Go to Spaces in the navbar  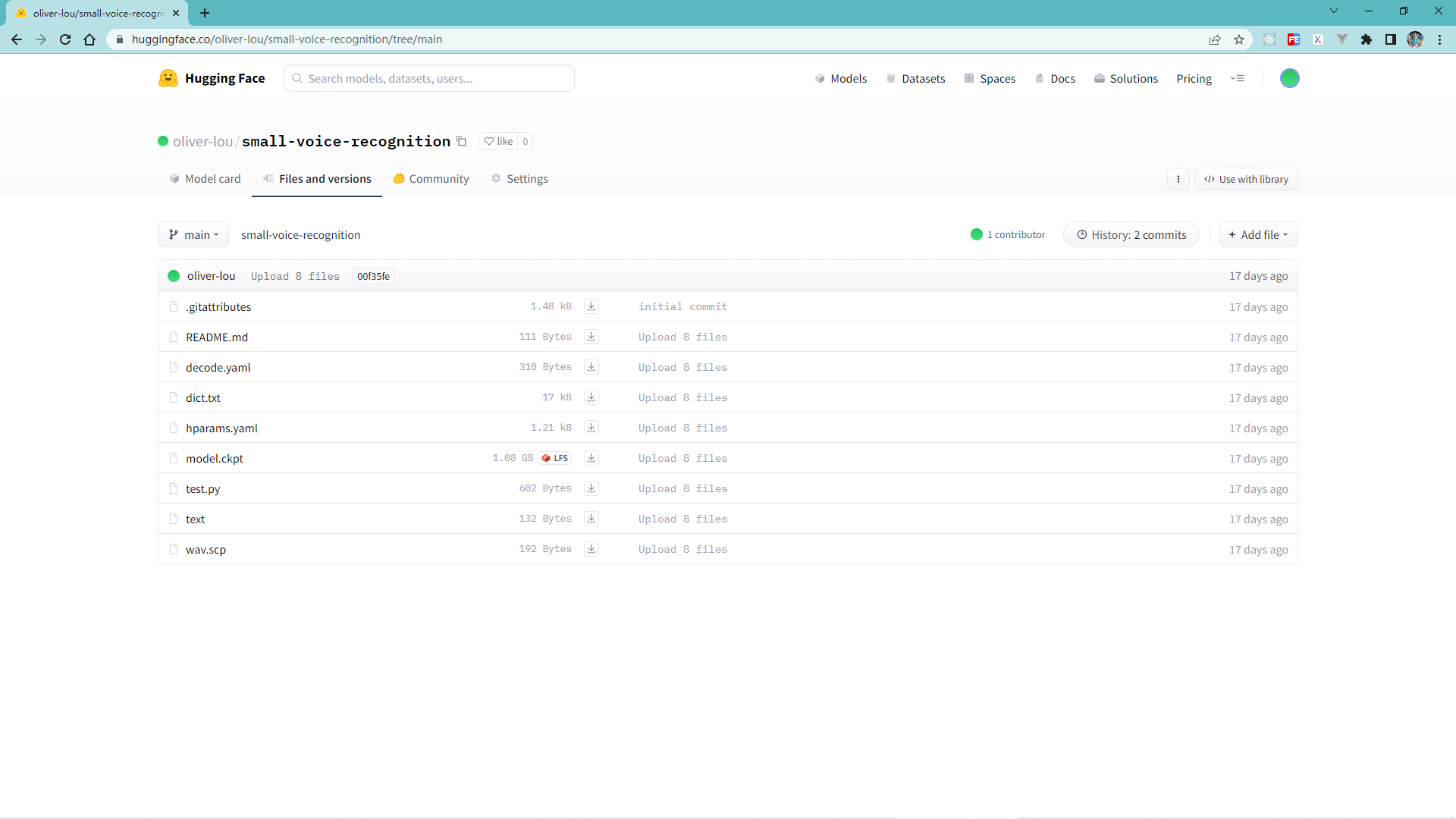(x=990, y=78)
